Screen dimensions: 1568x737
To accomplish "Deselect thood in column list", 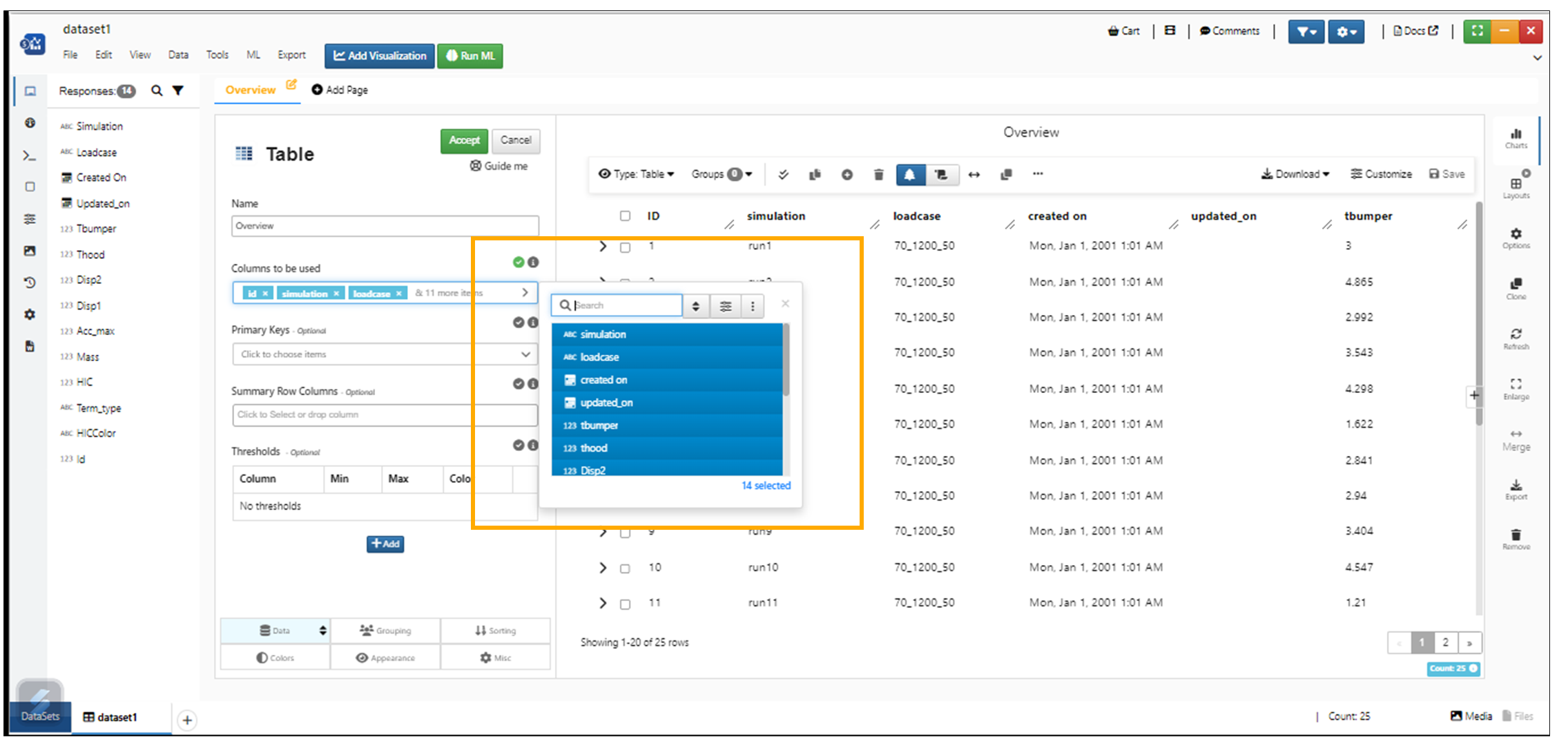I will 667,448.
